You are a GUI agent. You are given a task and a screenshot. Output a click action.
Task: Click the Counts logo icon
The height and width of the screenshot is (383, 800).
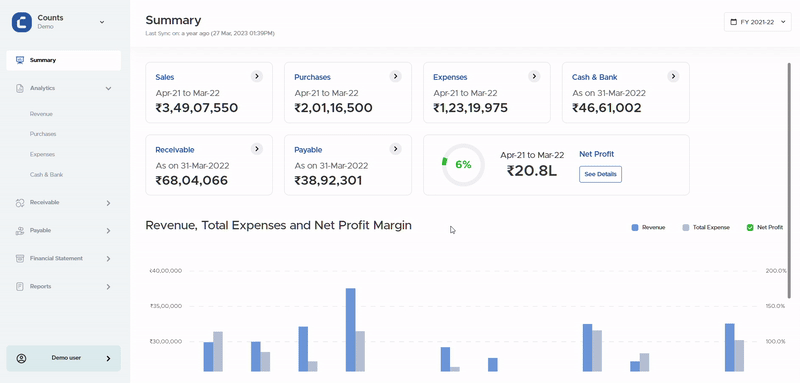[x=22, y=22]
